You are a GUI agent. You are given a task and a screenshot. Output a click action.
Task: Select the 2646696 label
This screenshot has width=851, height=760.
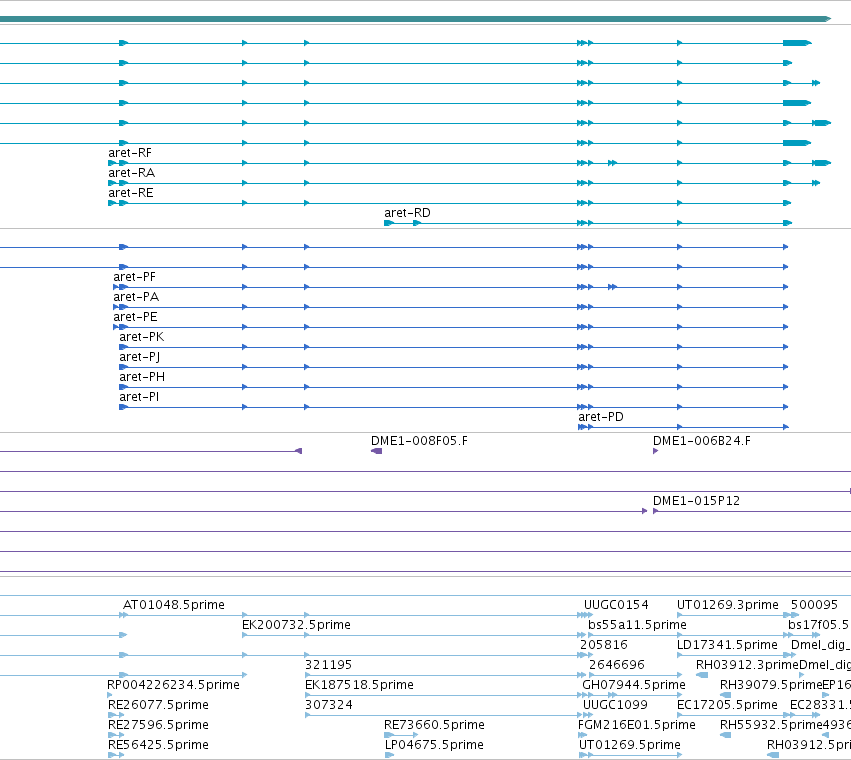click(x=617, y=665)
